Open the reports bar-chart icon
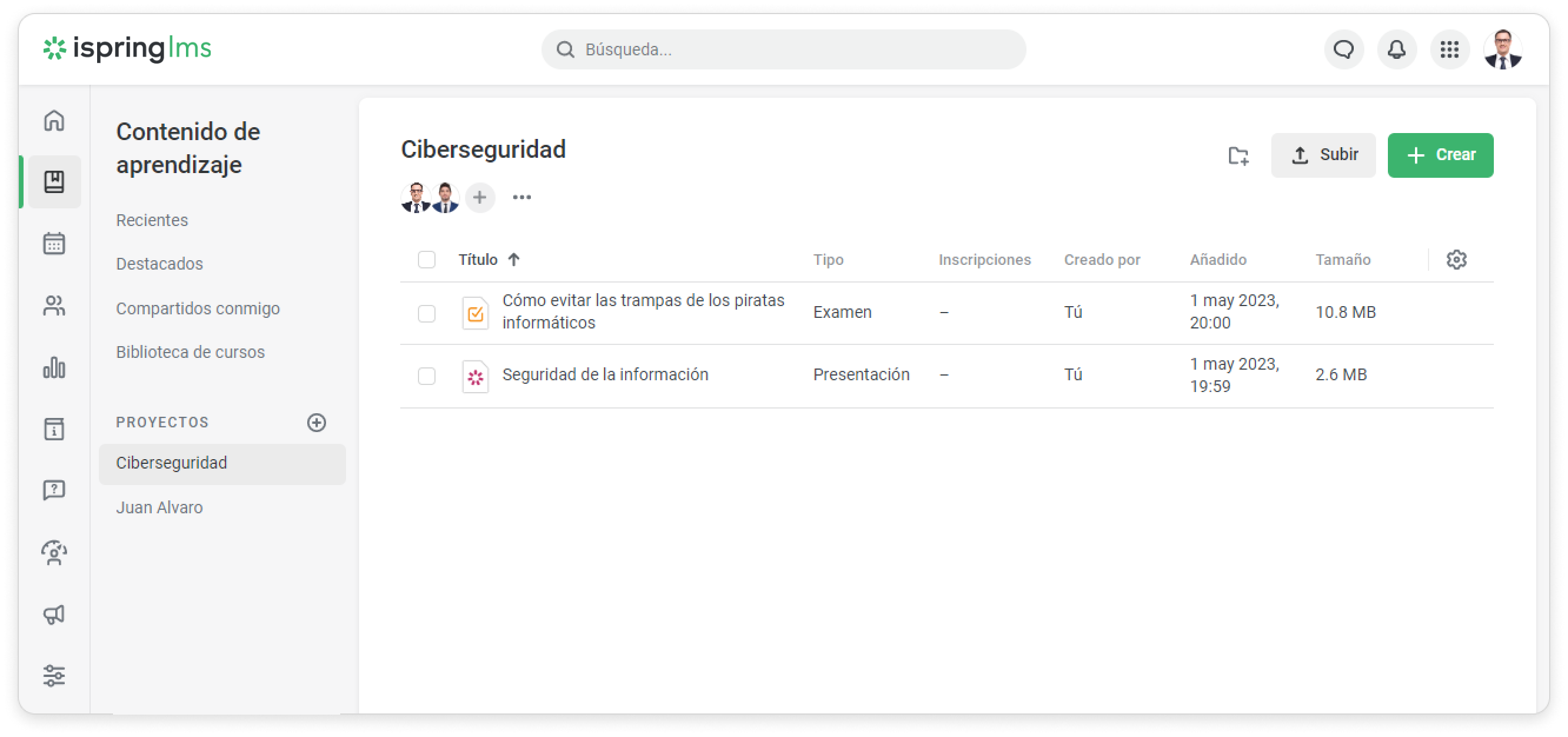1568x737 pixels. [54, 367]
